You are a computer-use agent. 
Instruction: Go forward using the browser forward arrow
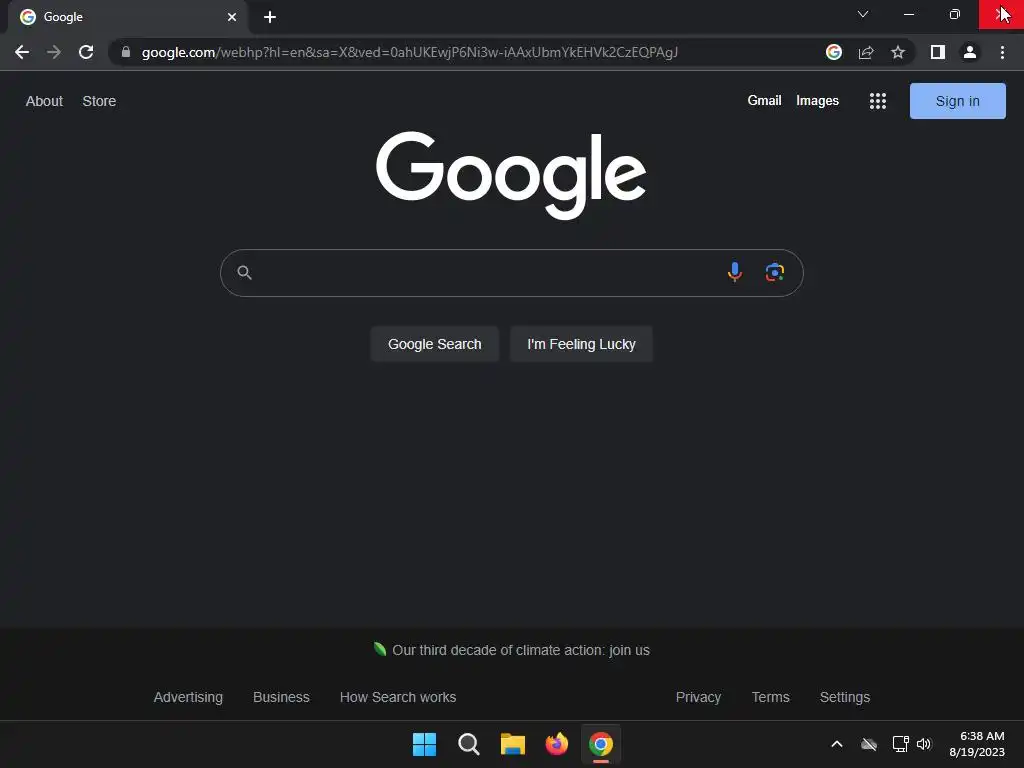54,52
